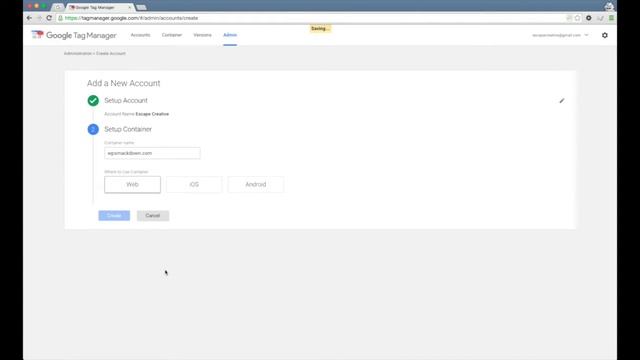Image resolution: width=640 pixels, height=360 pixels.
Task: Open a new browser tab
Action: pos(141,7)
